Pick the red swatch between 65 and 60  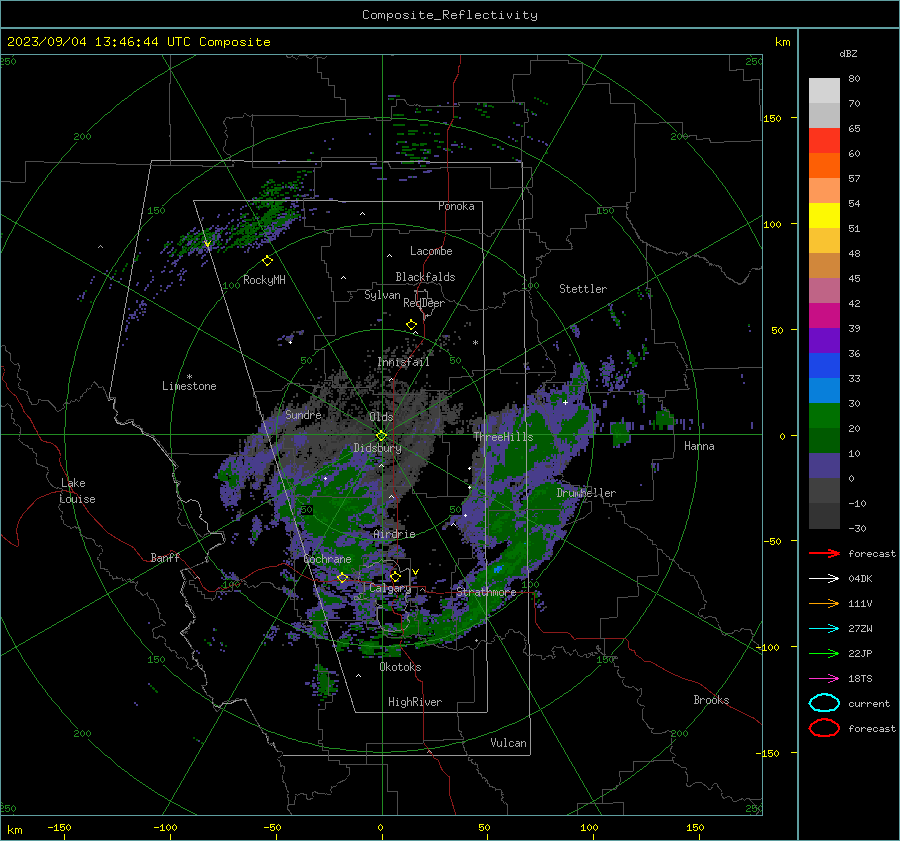(x=824, y=141)
